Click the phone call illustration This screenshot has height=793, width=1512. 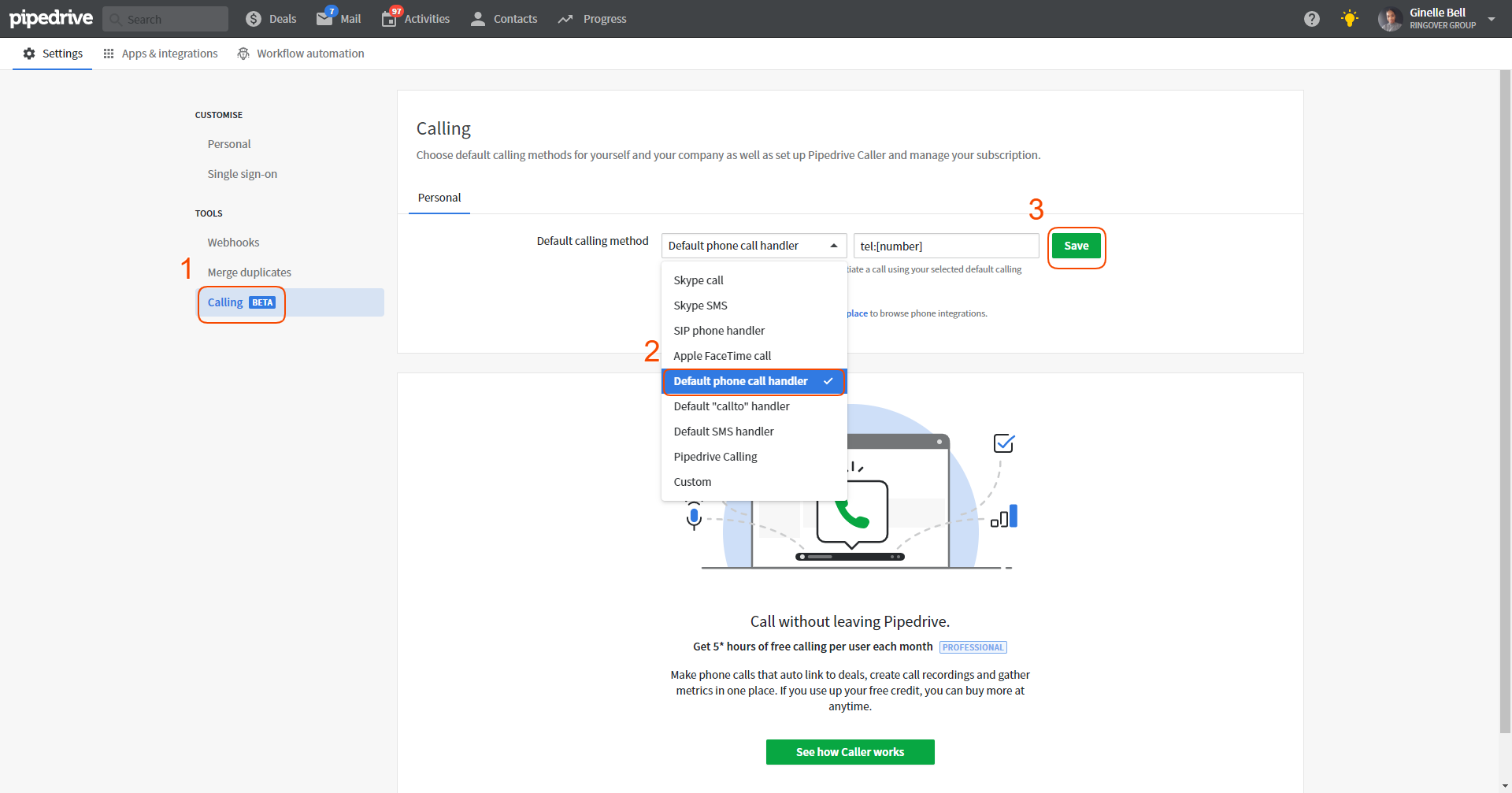(853, 513)
